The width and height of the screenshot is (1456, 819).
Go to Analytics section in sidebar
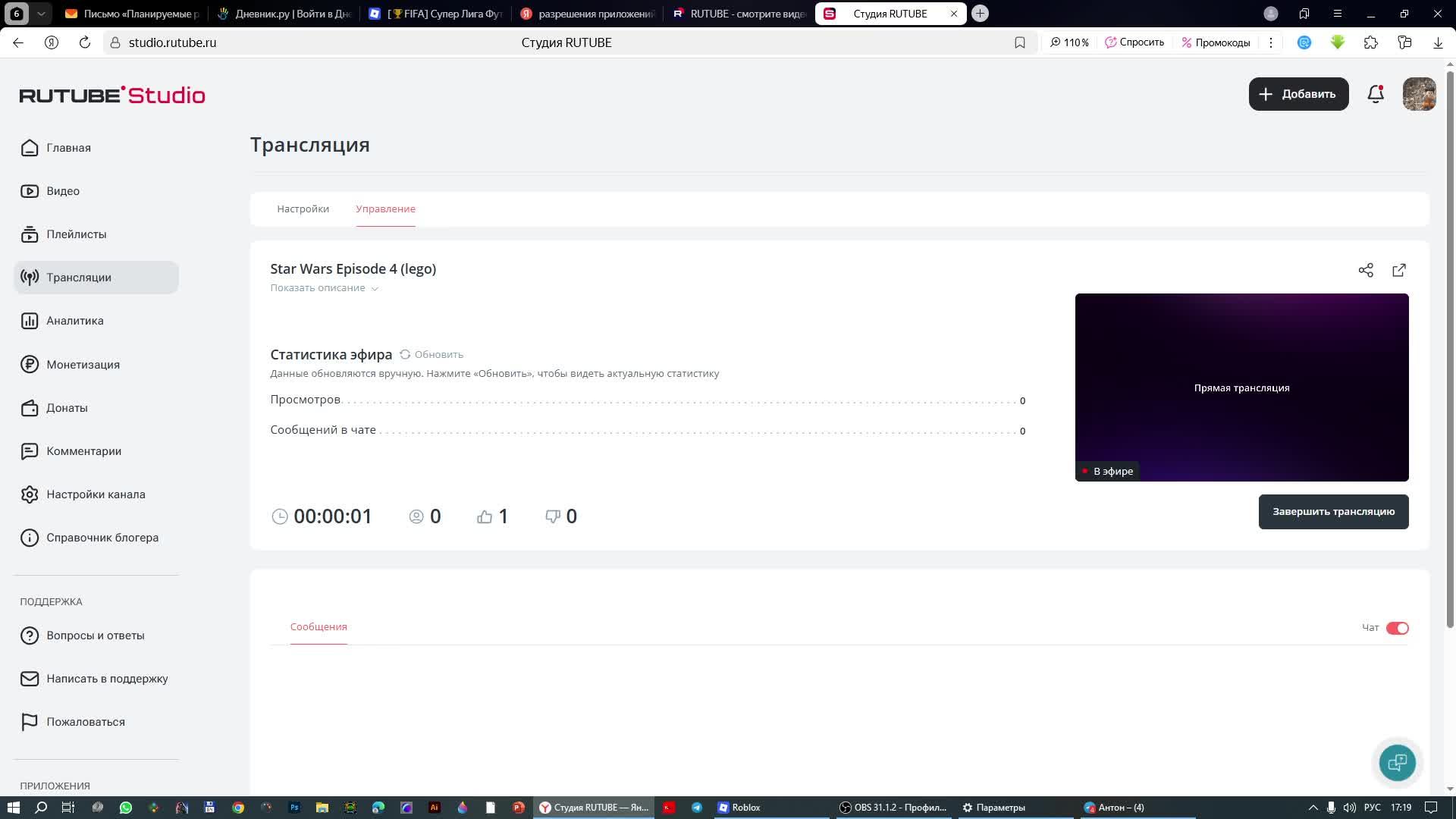(x=74, y=321)
